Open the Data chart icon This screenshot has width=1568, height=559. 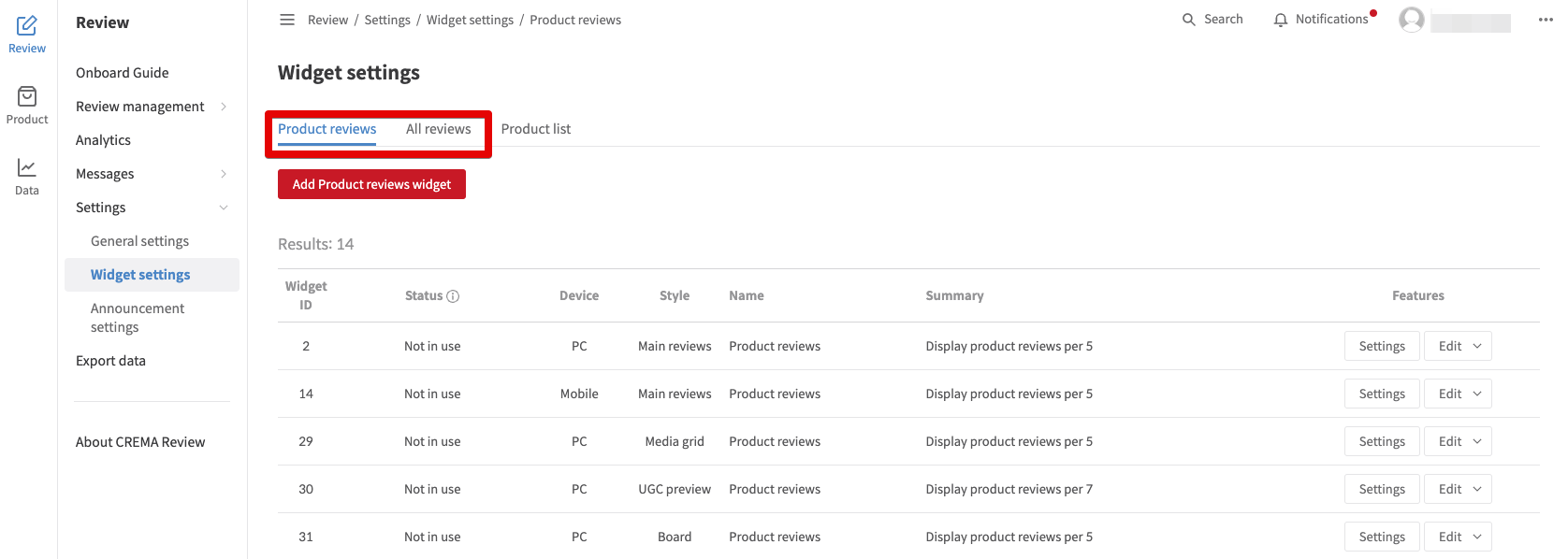click(27, 167)
